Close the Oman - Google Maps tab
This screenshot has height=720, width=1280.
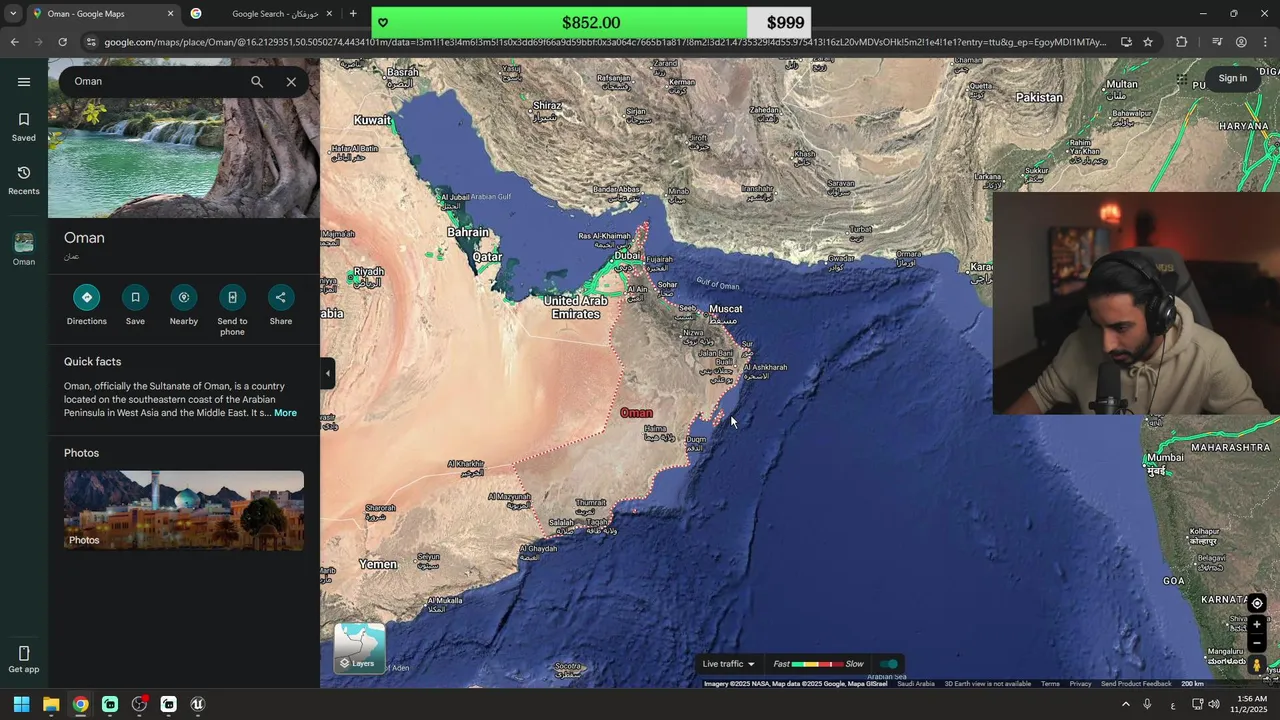tap(170, 14)
